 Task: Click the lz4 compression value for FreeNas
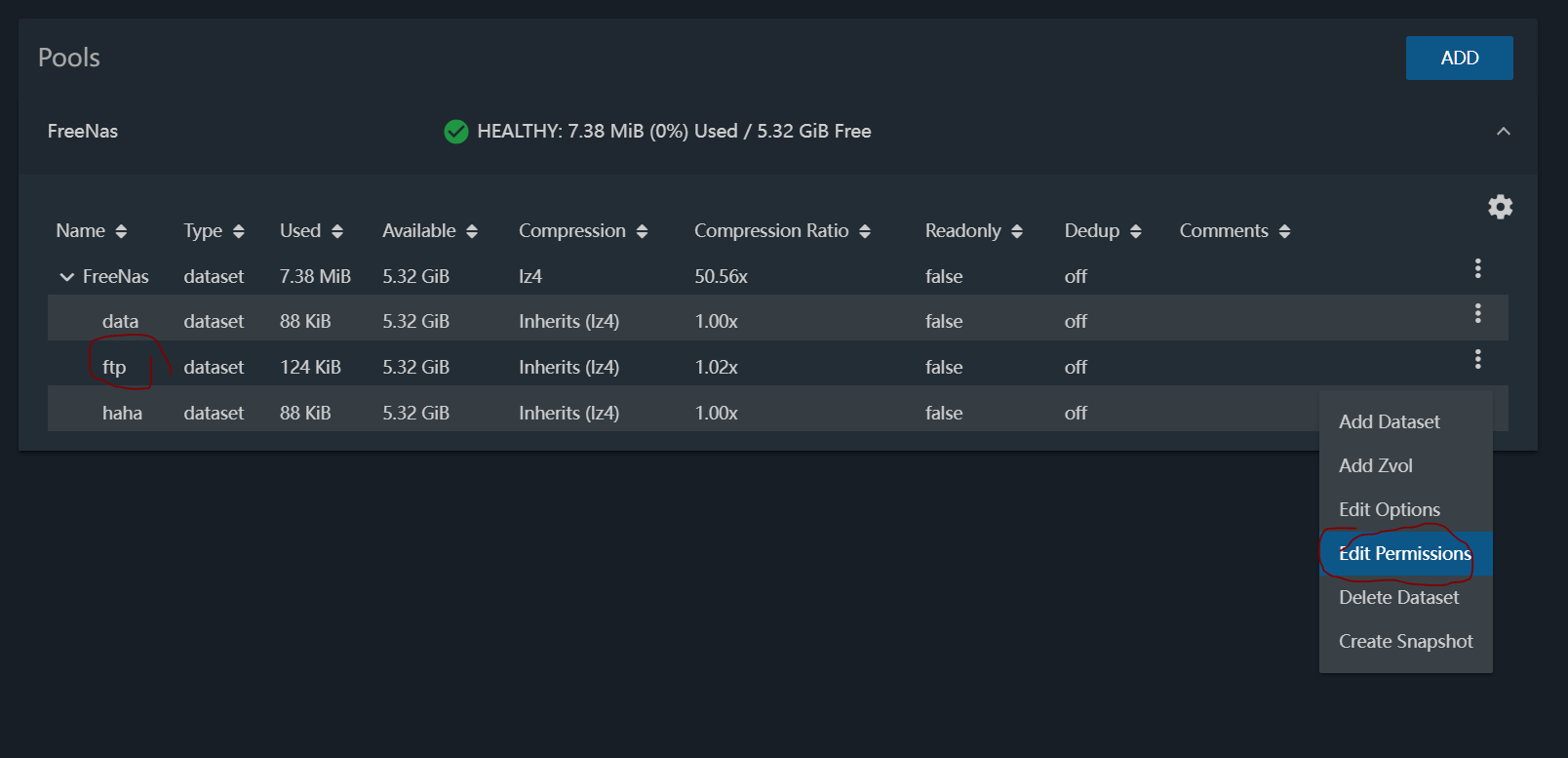[529, 276]
